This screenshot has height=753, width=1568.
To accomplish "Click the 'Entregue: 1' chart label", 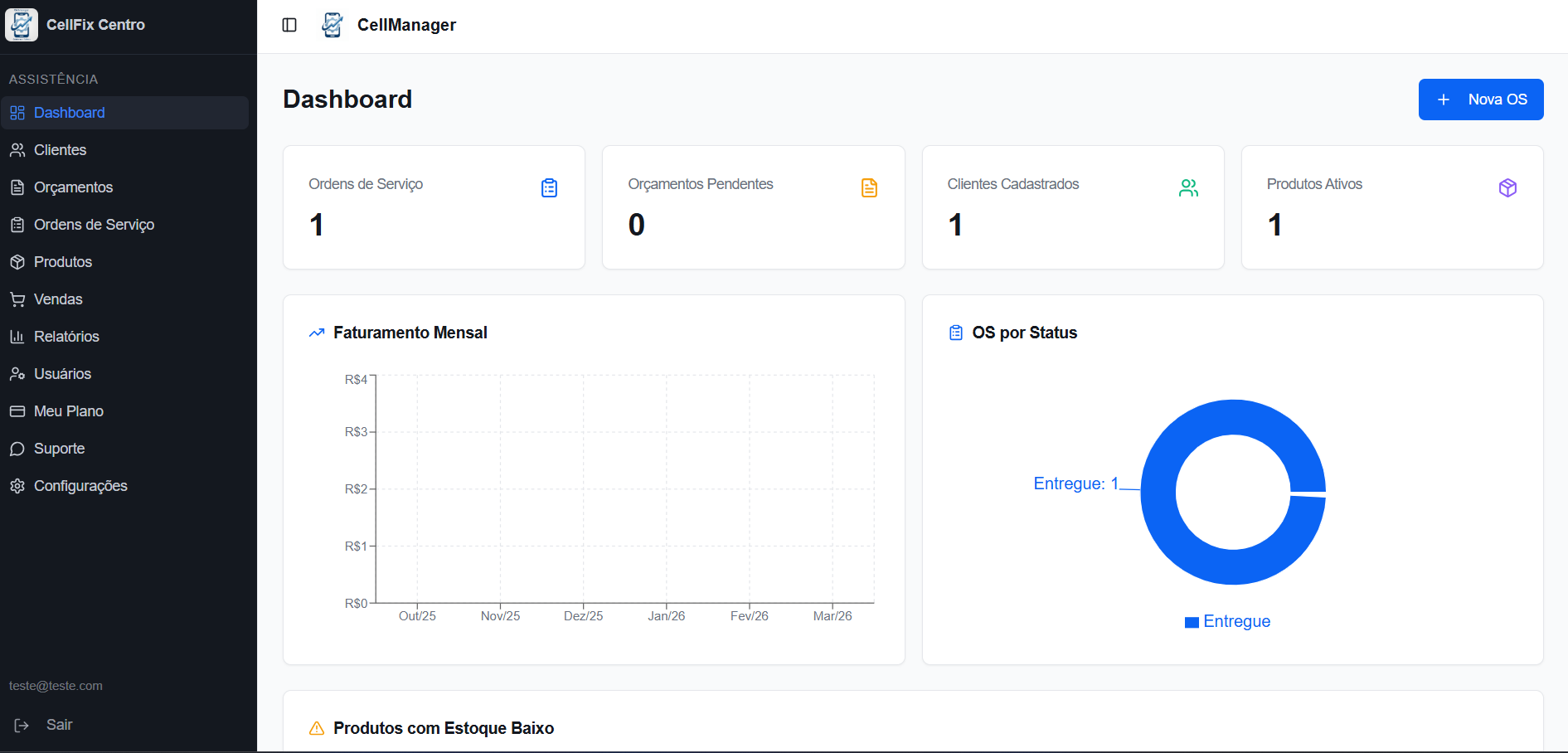I will (x=1075, y=483).
